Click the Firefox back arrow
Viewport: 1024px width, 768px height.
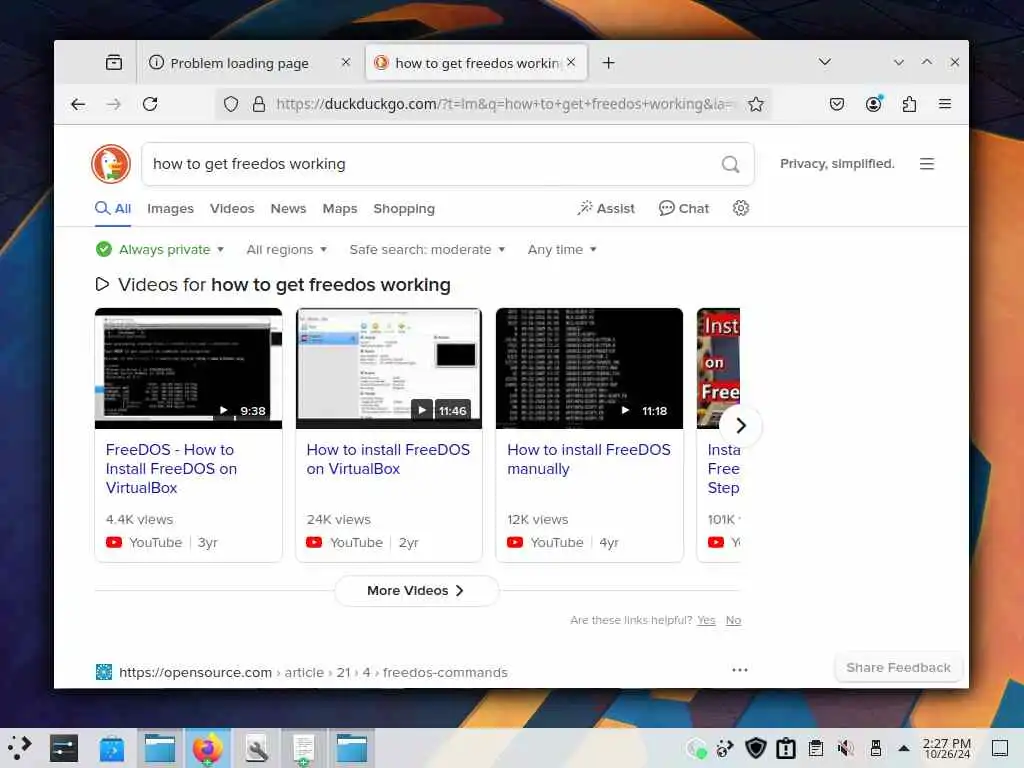pos(78,104)
